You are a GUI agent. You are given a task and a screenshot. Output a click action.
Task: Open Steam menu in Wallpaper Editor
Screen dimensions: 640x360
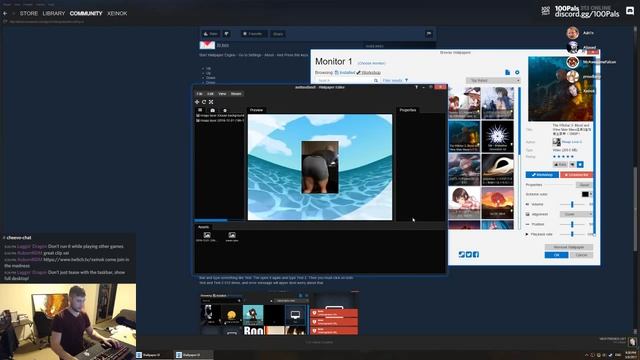click(236, 94)
